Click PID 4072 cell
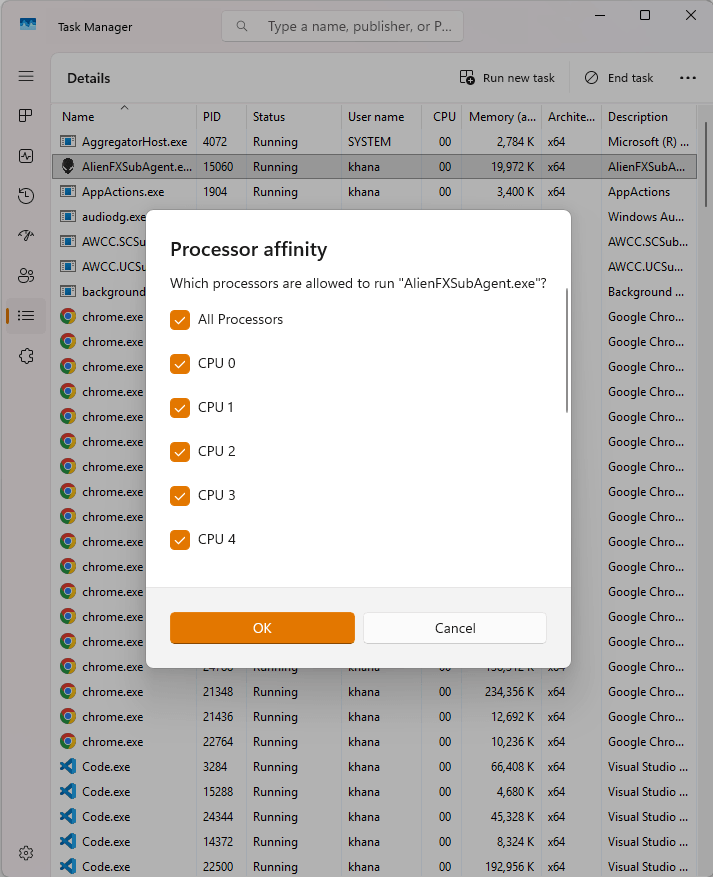This screenshot has width=713, height=877. point(215,142)
